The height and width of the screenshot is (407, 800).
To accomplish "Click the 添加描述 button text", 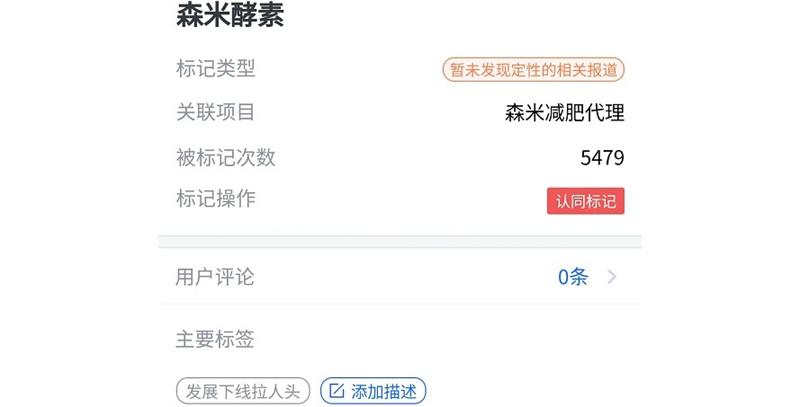I will (x=383, y=391).
